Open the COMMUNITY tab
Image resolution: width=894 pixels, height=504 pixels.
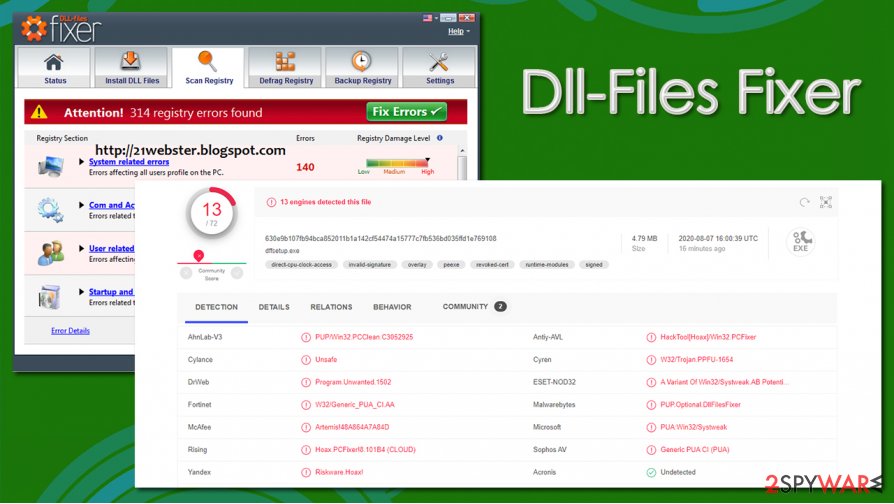click(x=474, y=307)
